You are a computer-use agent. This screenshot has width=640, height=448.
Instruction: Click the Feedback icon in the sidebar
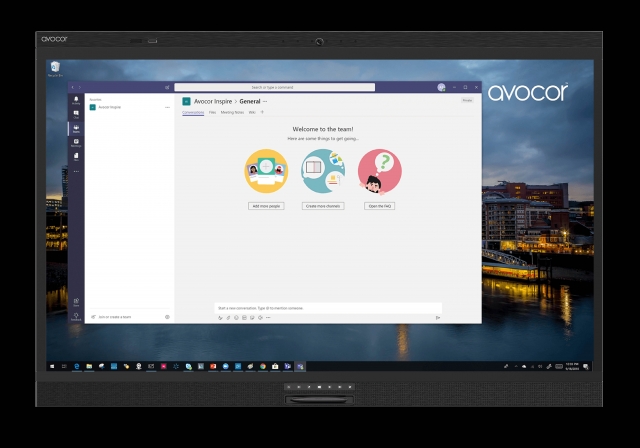coord(76,315)
